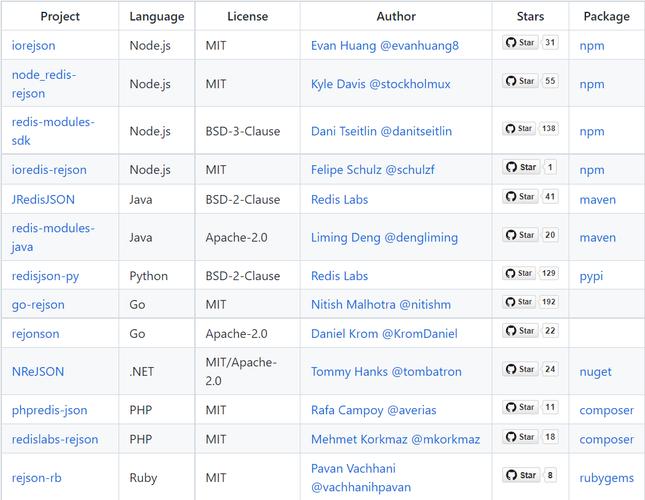
Task: Star the redis-modules-sdk repository
Action: point(519,129)
